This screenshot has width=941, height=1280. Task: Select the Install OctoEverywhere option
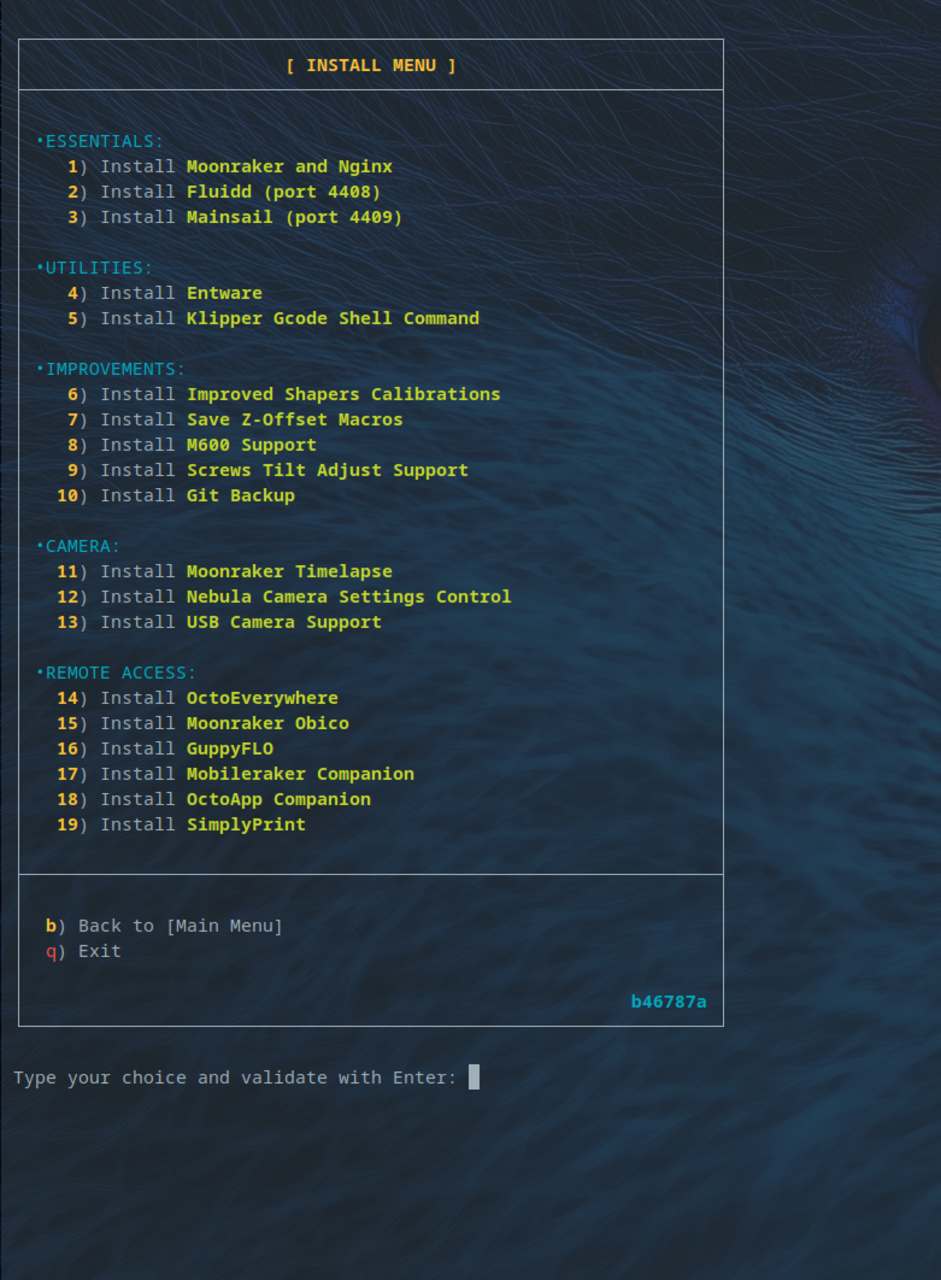coord(198,698)
